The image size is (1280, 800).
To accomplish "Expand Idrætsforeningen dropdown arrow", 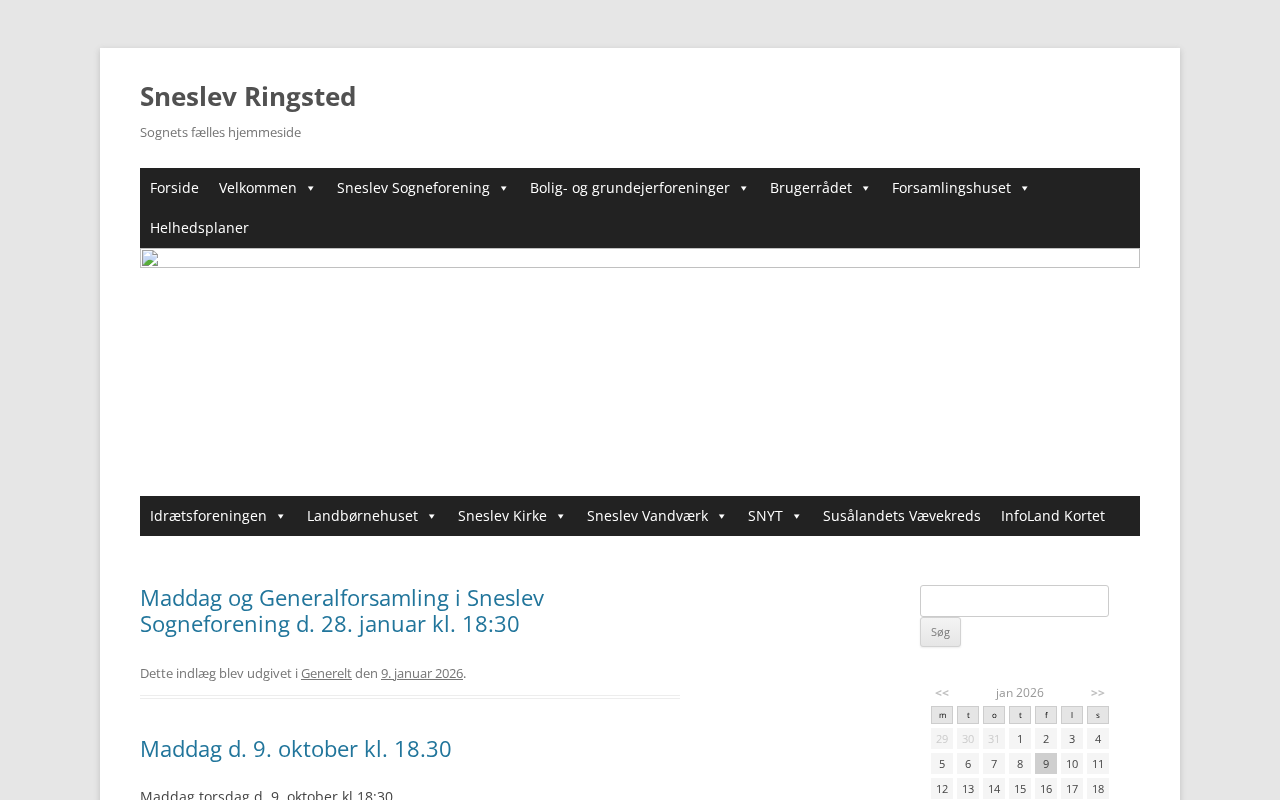I will click(280, 517).
